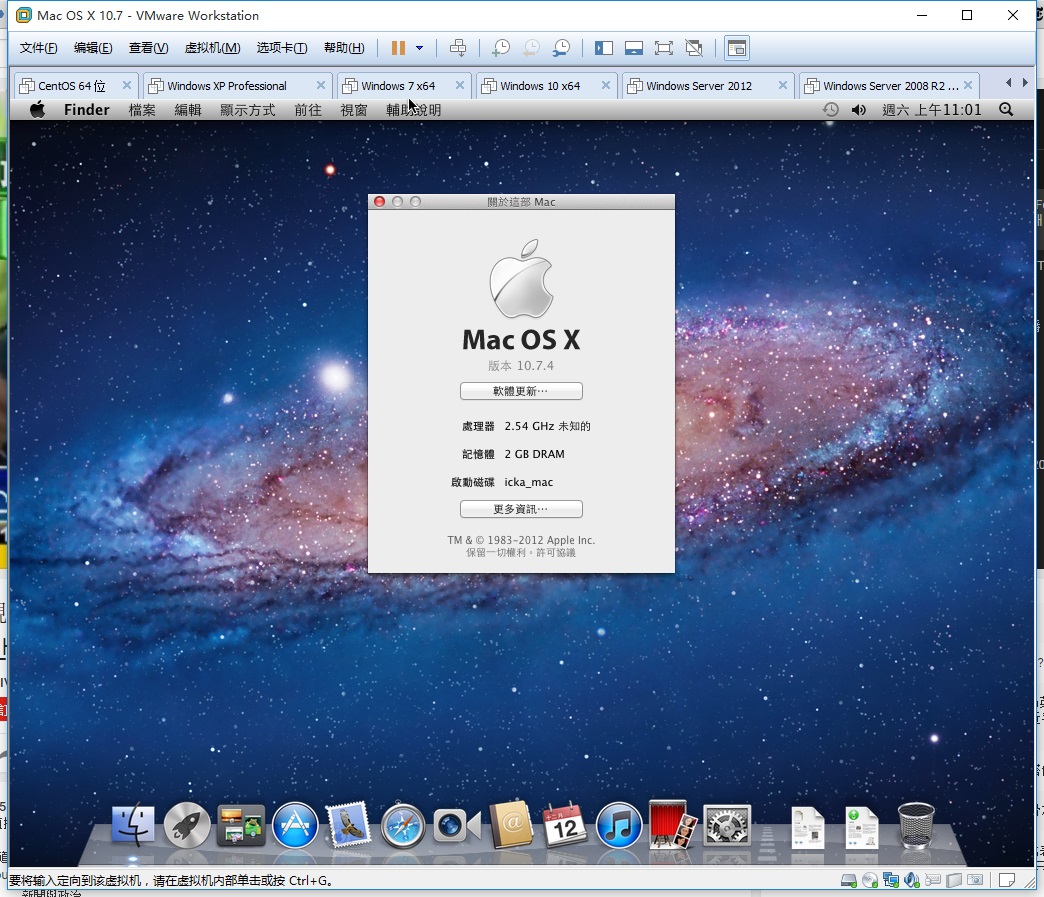1044x897 pixels.
Task: Open Safari from the dock
Action: [403, 826]
